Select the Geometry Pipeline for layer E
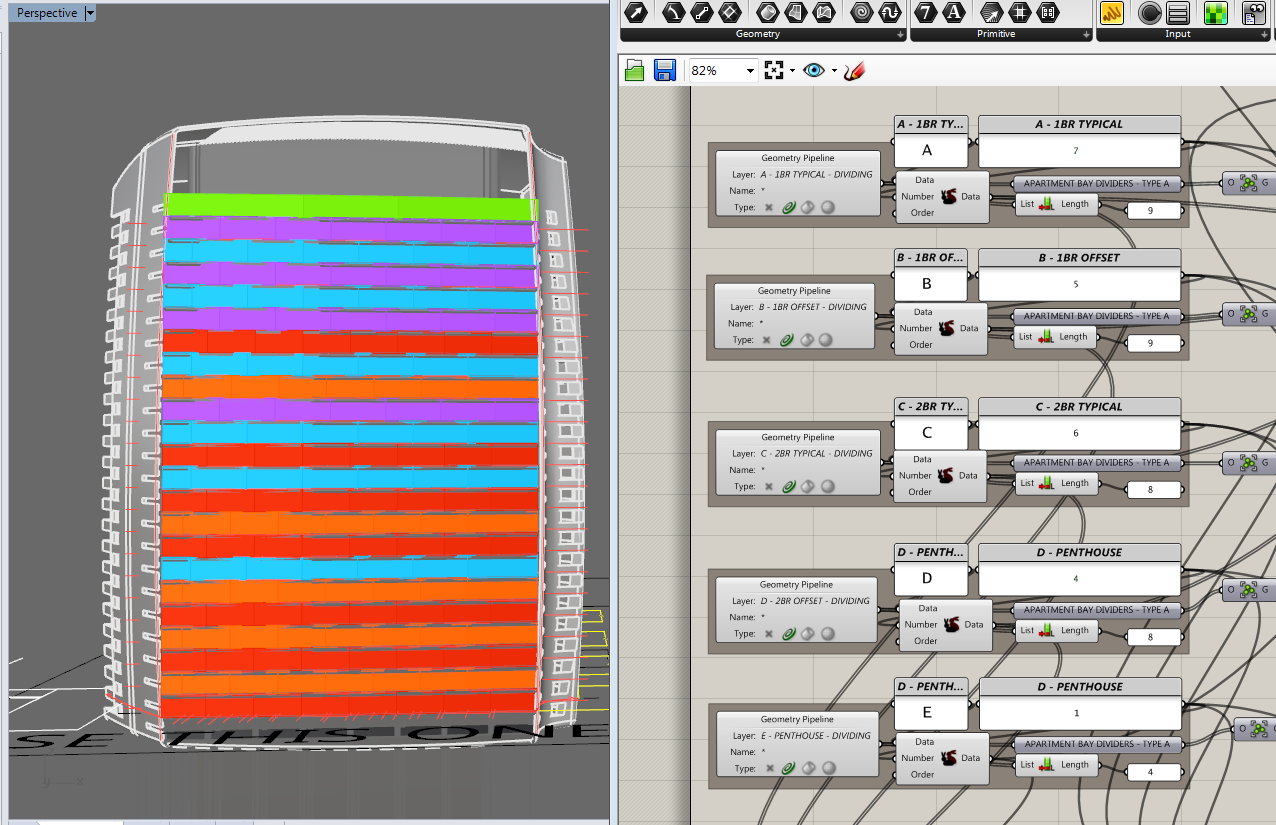The image size is (1276, 825). [797, 743]
